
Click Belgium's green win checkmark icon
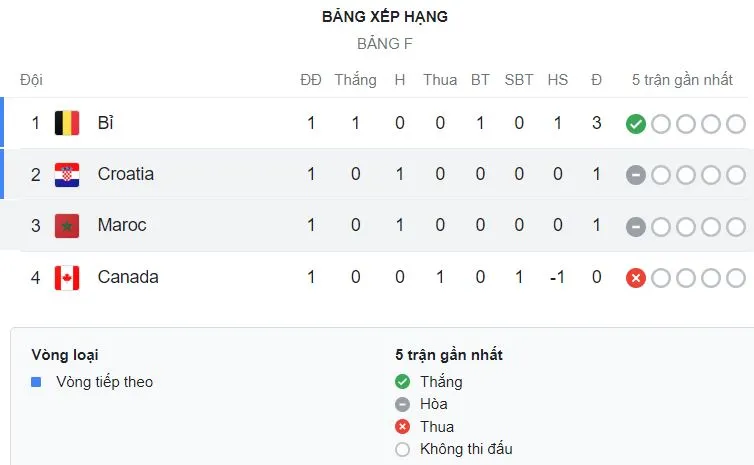635,124
